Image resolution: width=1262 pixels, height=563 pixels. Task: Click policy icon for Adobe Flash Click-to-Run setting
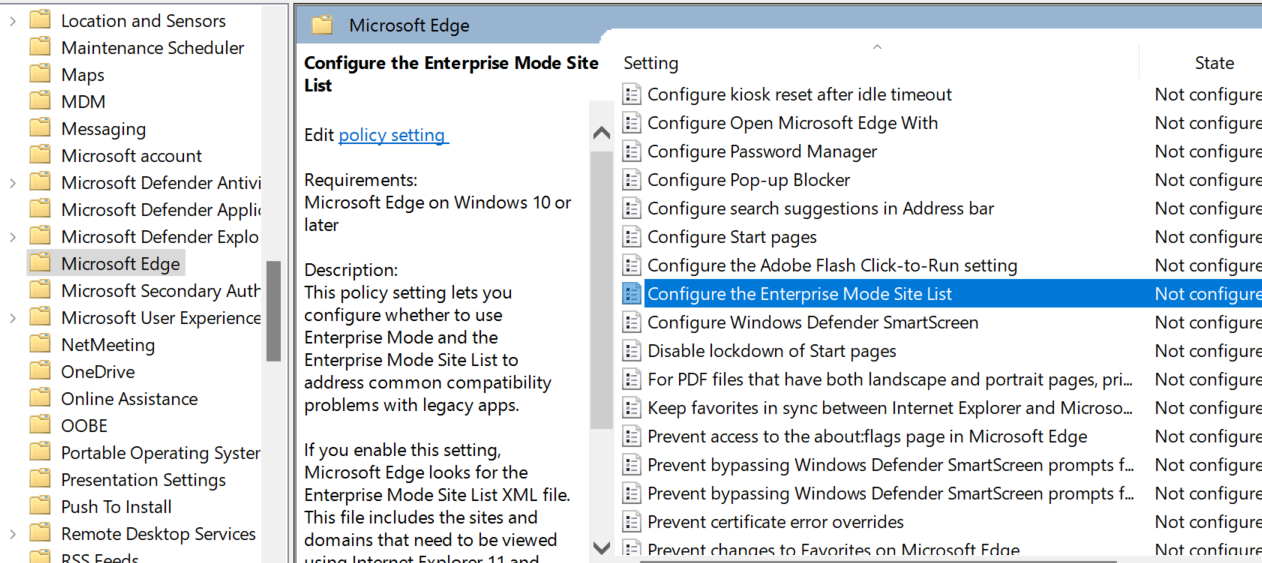point(631,266)
